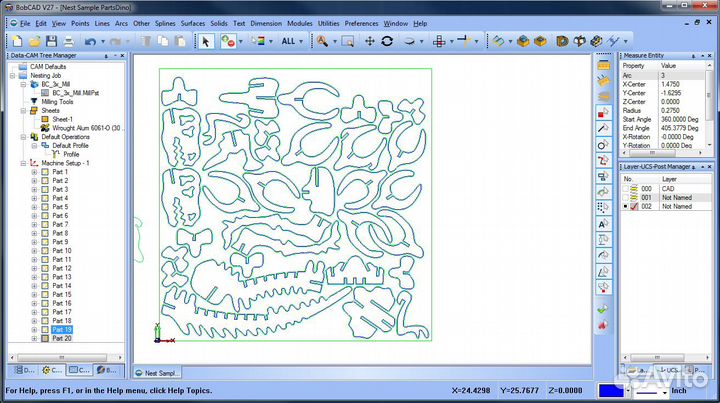The image size is (720, 403).
Task: Expand the Part 1 tree node
Action: 34,172
